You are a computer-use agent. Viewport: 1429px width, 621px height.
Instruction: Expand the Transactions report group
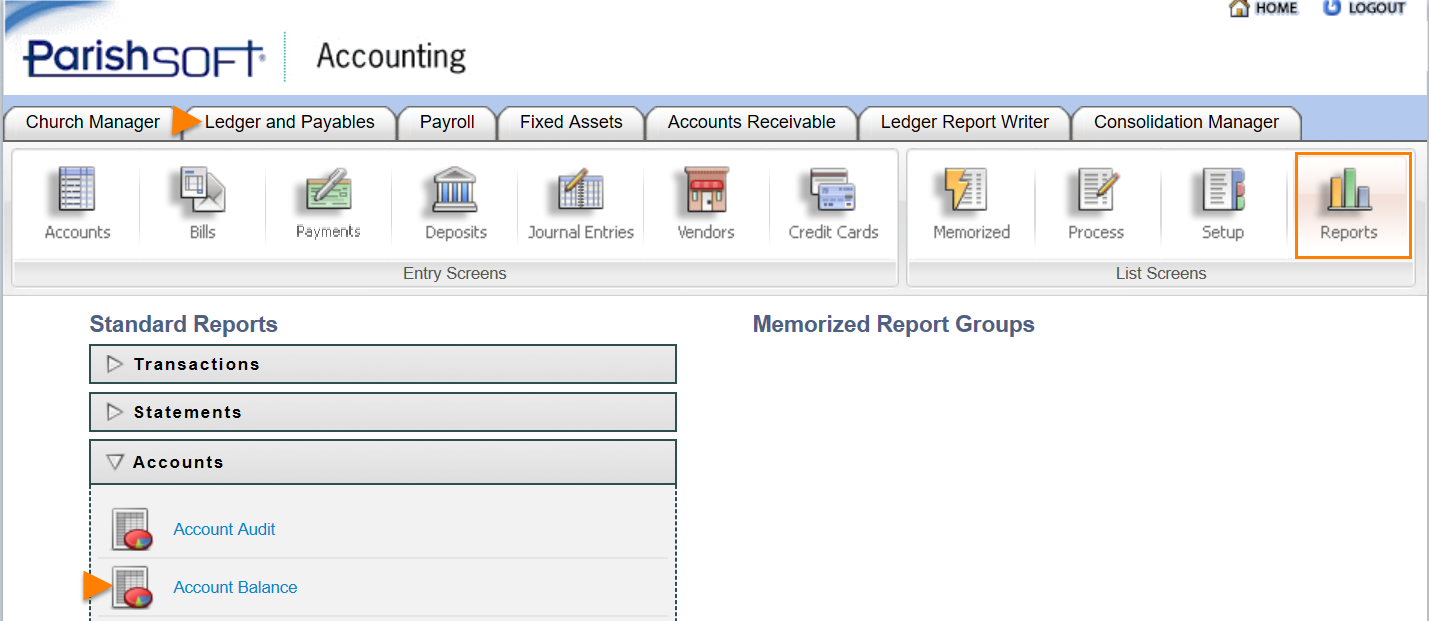[x=383, y=364]
